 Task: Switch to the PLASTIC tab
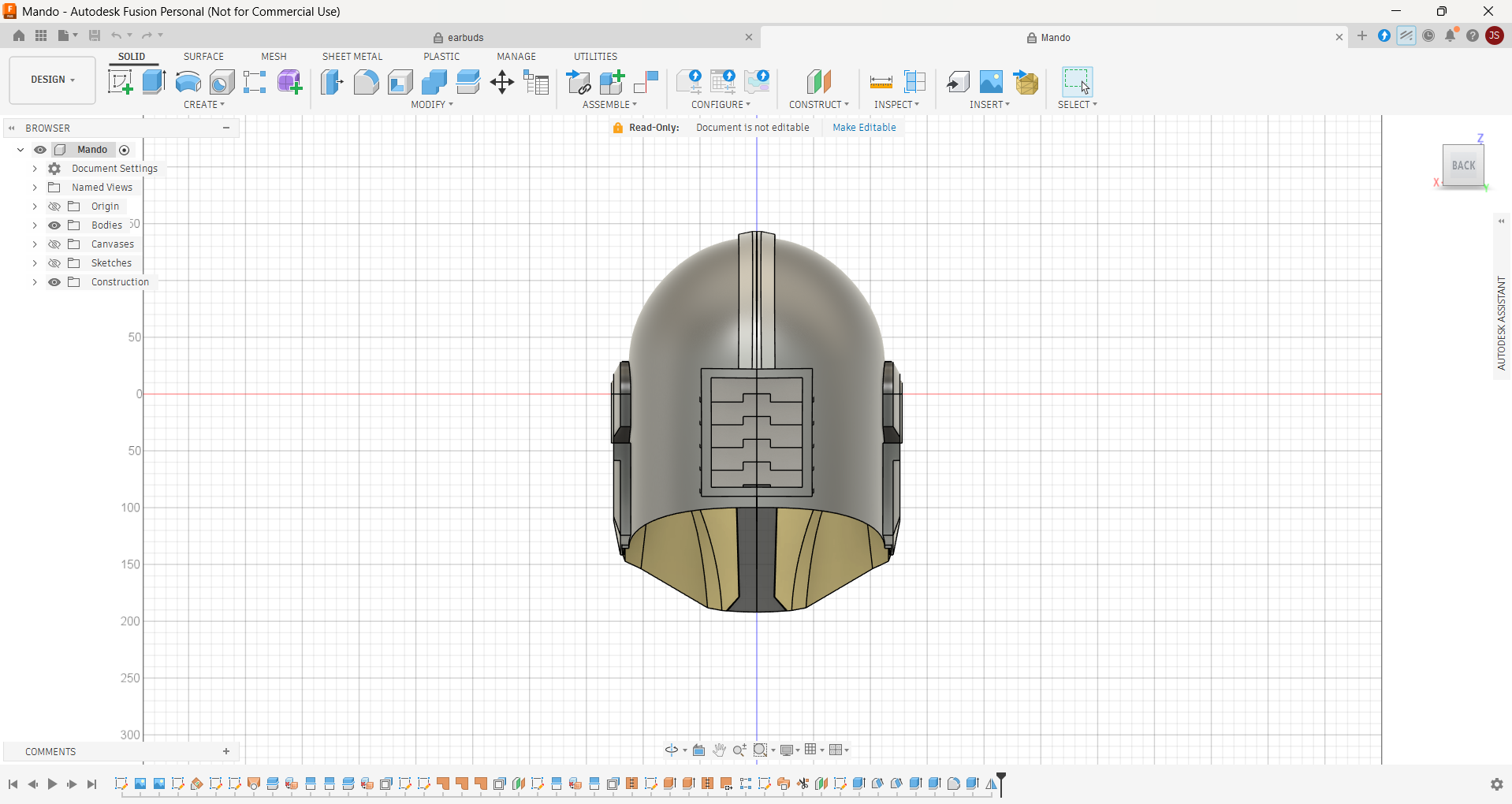[x=441, y=57]
